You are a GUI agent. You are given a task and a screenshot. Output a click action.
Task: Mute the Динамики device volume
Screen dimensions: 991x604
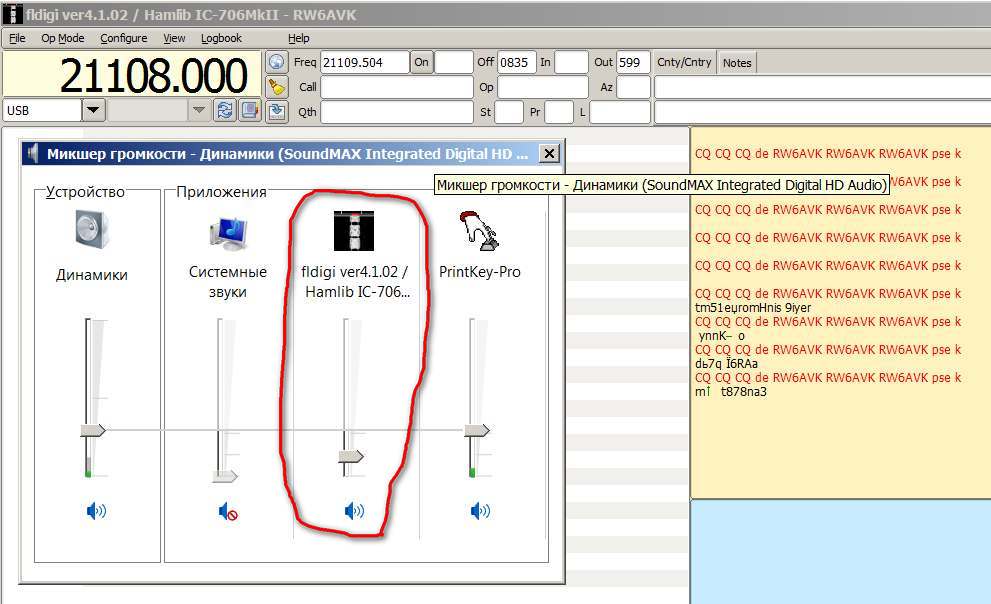click(x=96, y=512)
